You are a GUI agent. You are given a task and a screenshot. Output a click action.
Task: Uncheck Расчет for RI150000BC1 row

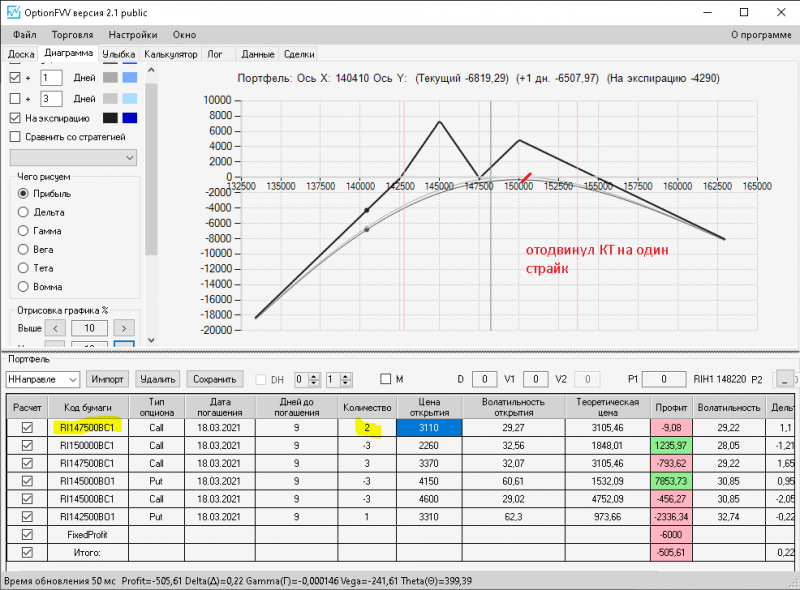[27, 446]
